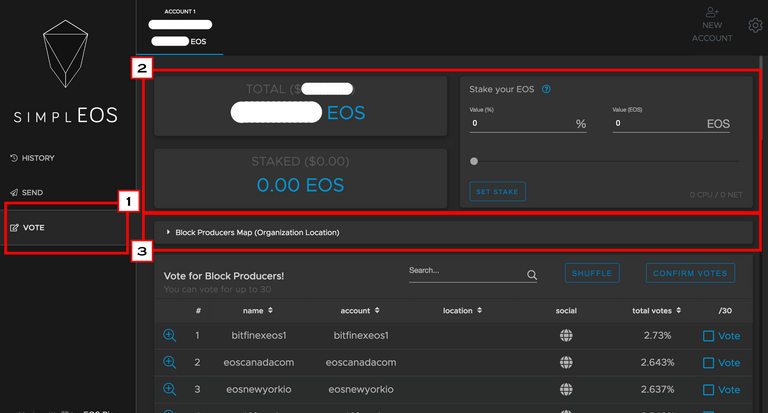Zoom into bitfinexeos1 row details icon
Image resolution: width=768 pixels, height=413 pixels.
coord(169,336)
